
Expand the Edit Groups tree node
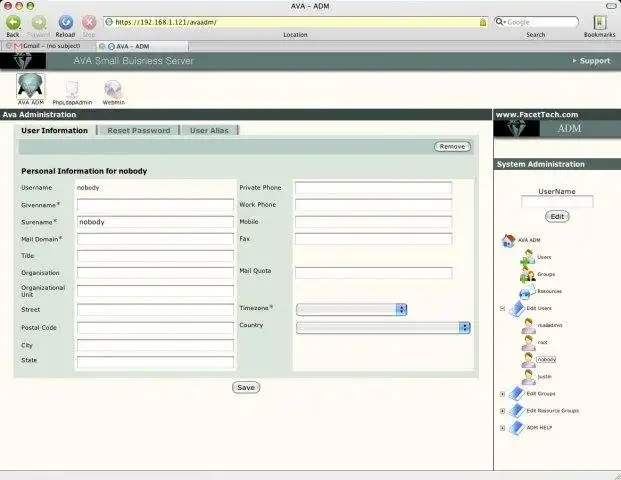[503, 394]
